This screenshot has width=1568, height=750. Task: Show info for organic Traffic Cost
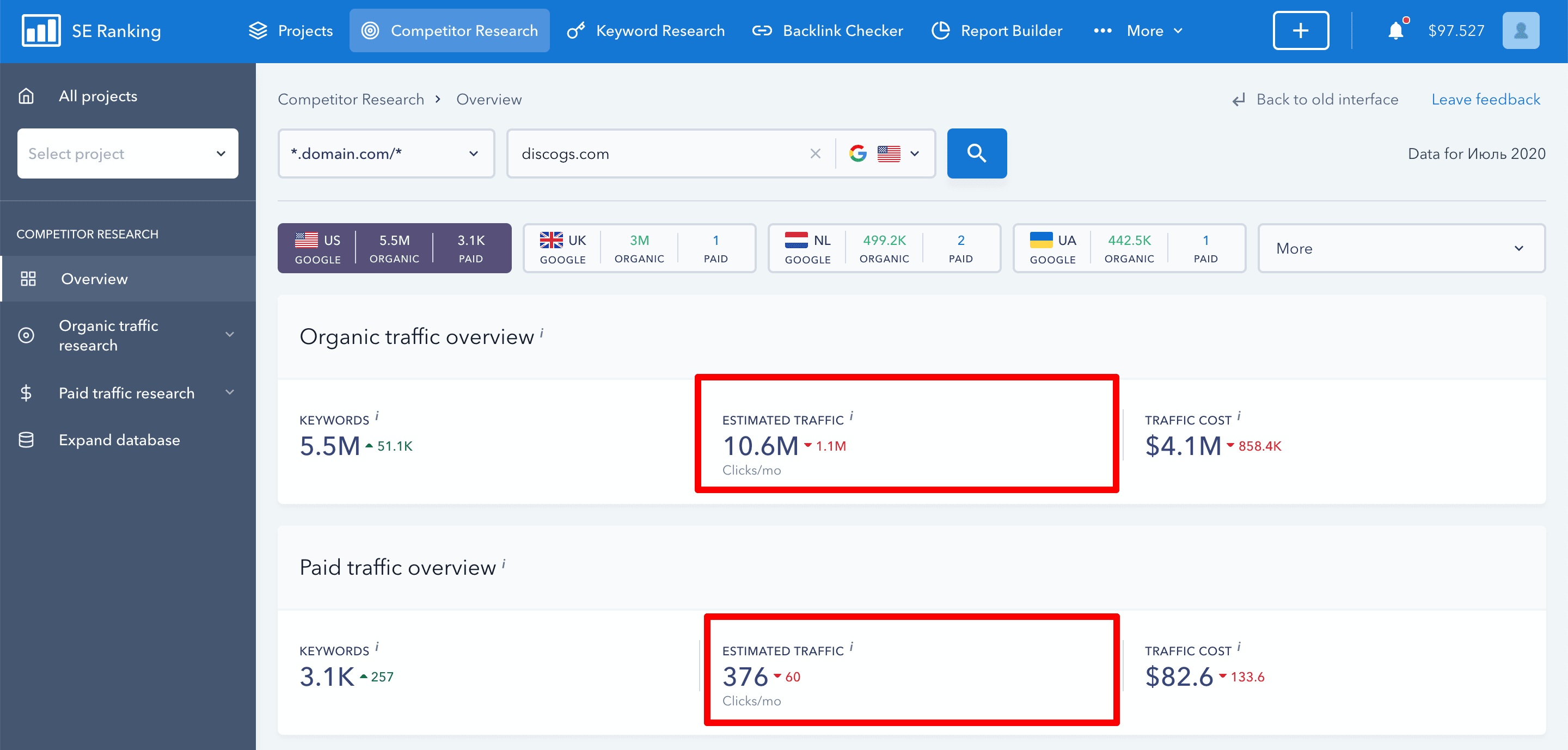1239,416
